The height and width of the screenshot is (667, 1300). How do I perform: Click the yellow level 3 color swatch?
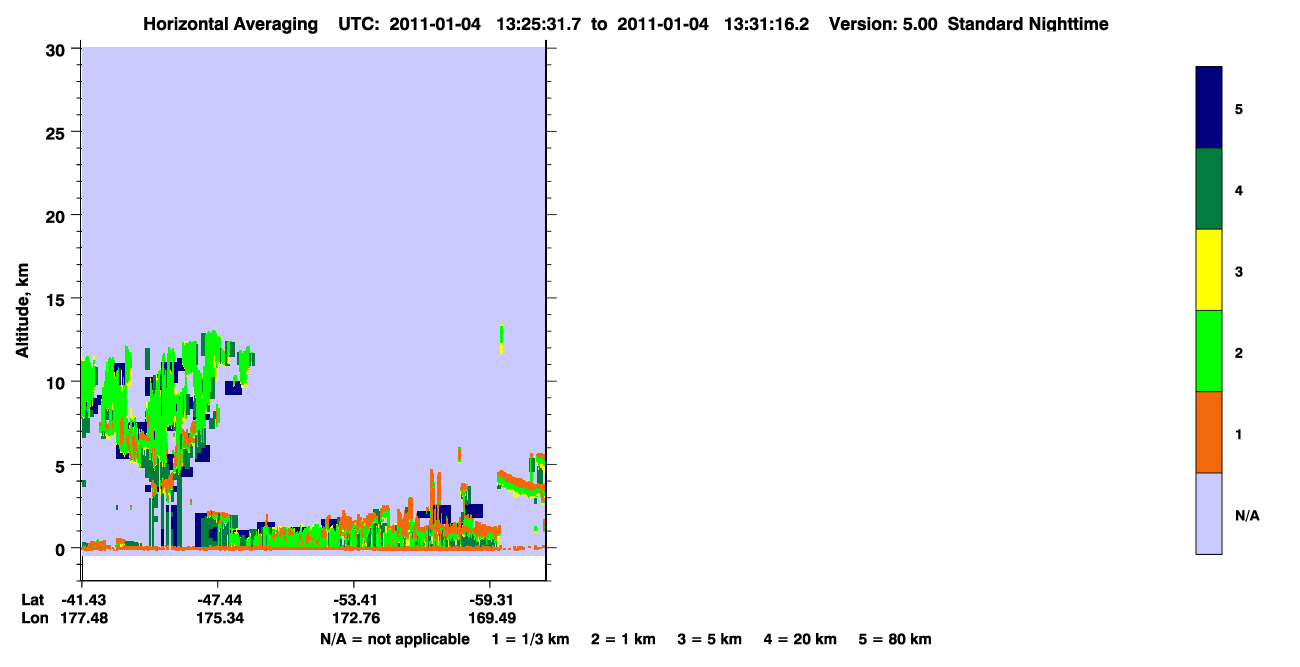click(x=1209, y=270)
